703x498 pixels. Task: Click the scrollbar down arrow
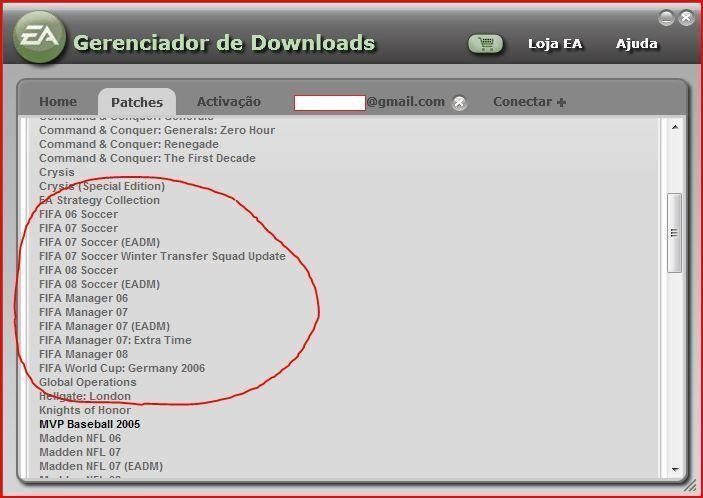click(675, 469)
